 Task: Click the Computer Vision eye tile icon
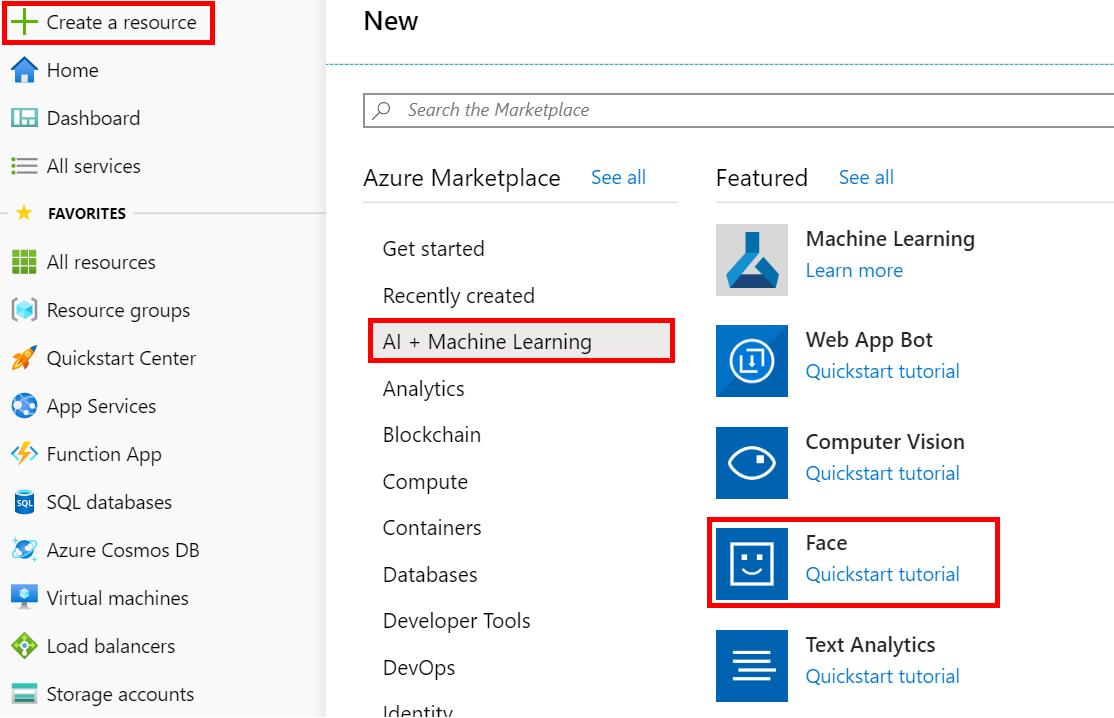[x=752, y=462]
